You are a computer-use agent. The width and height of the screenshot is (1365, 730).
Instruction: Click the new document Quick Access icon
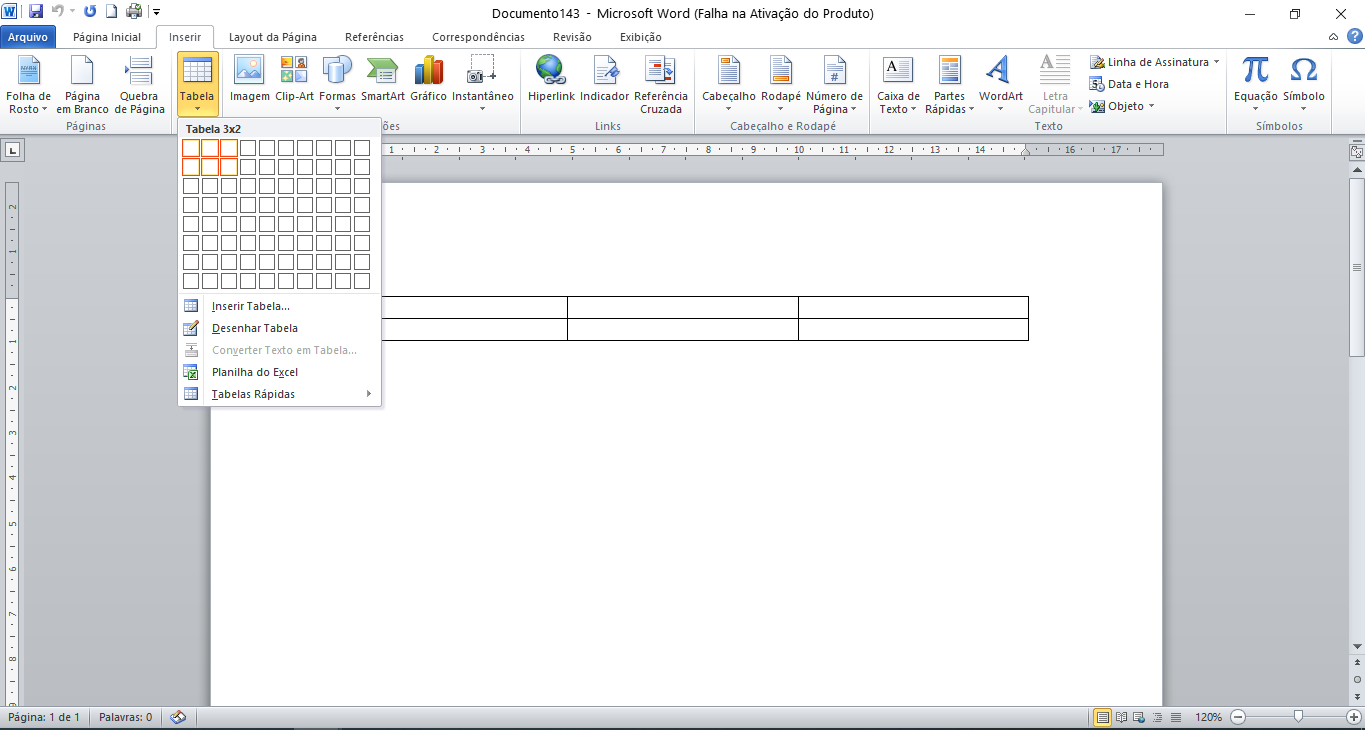point(112,12)
